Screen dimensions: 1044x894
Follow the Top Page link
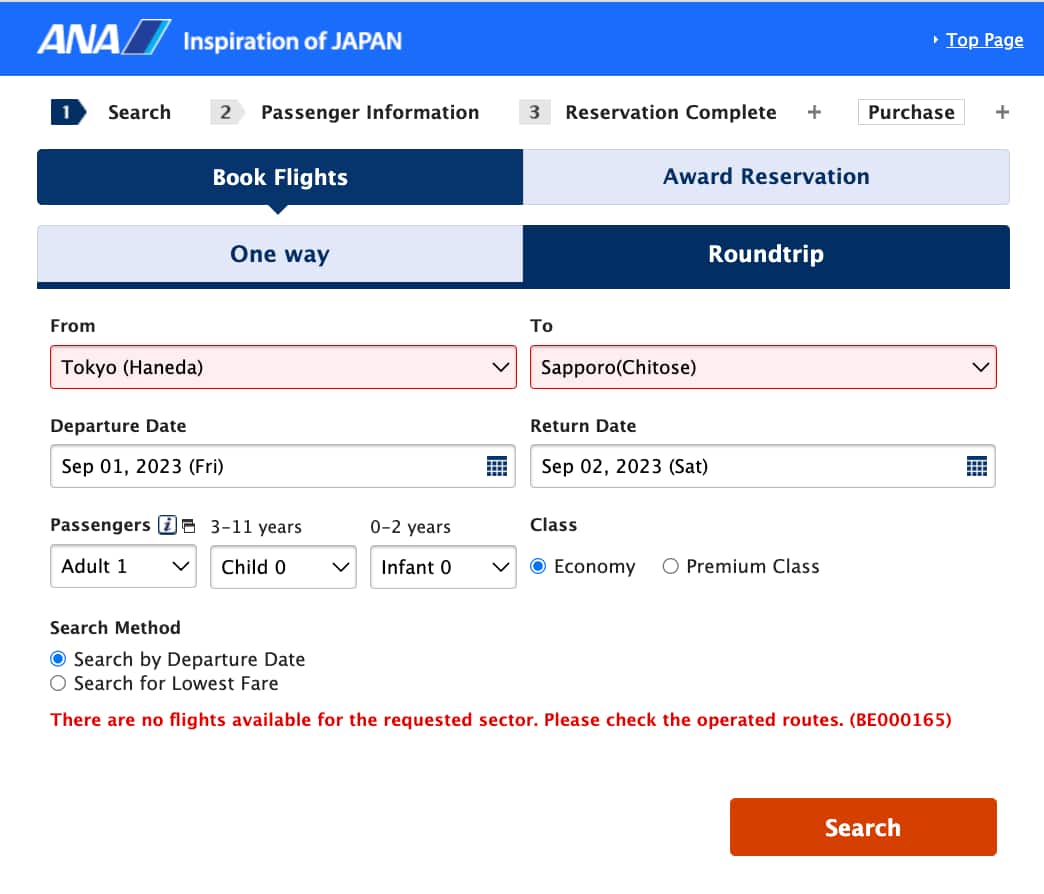(x=984, y=40)
